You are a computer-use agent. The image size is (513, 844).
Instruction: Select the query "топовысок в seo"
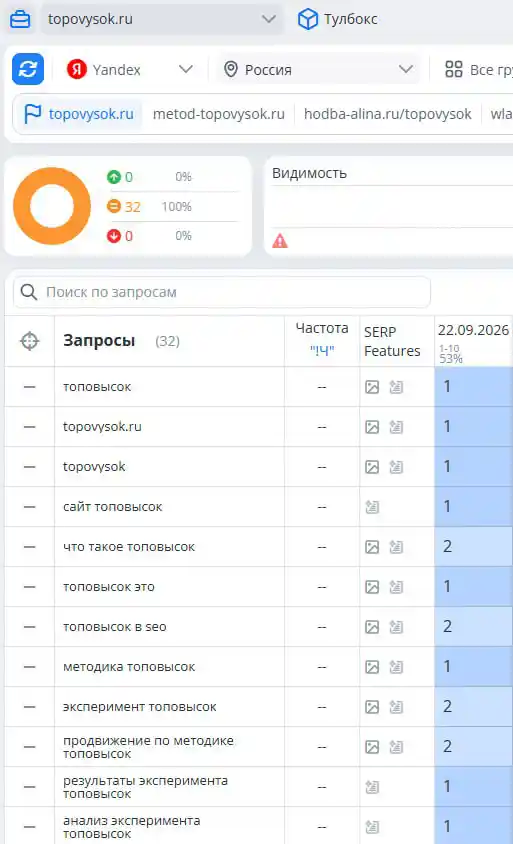pyautogui.click(x=115, y=627)
